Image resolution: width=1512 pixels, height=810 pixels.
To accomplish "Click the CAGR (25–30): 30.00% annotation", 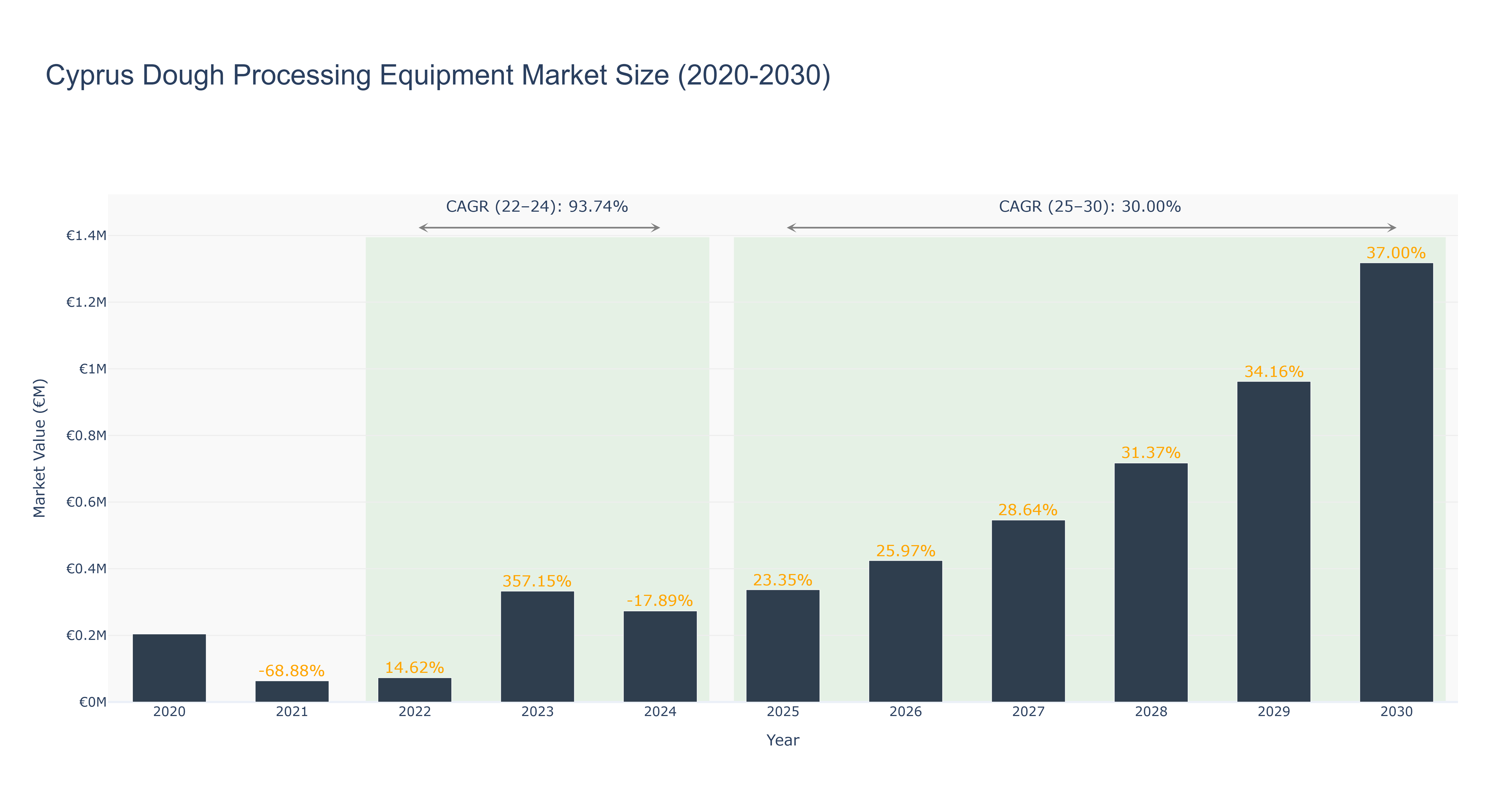I will pyautogui.click(x=1090, y=207).
